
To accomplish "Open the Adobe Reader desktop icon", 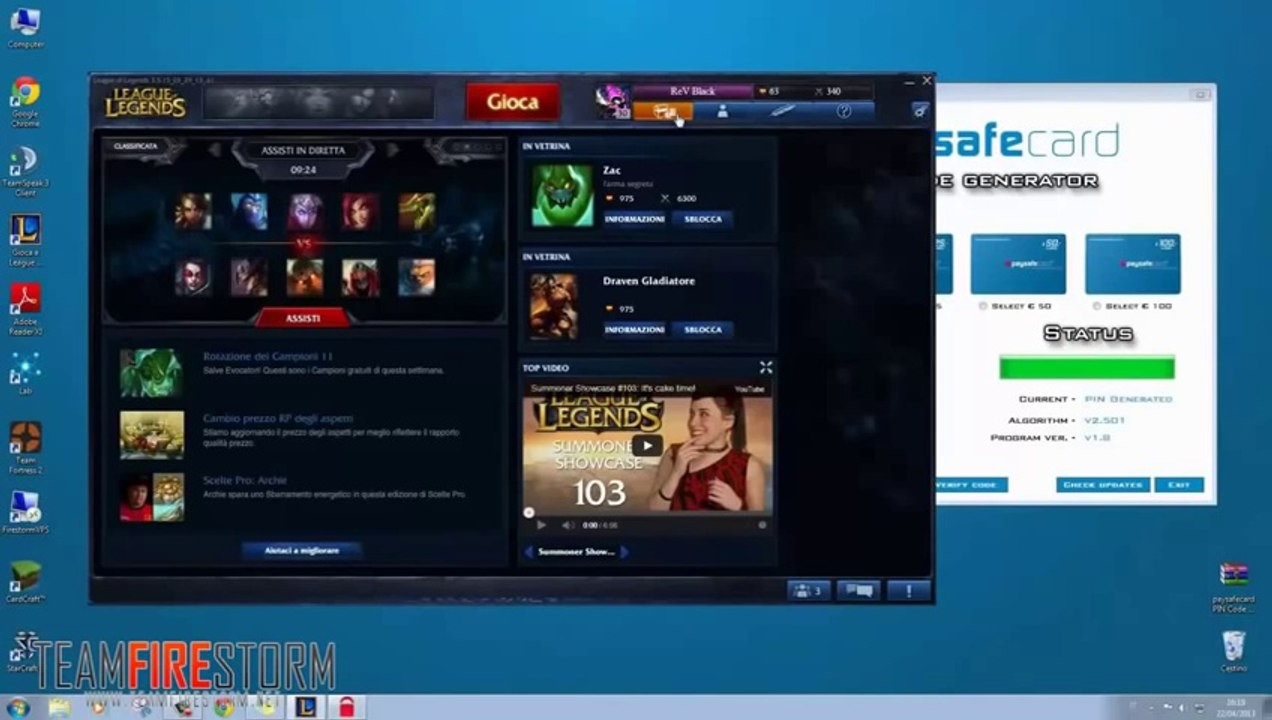I will [x=25, y=309].
